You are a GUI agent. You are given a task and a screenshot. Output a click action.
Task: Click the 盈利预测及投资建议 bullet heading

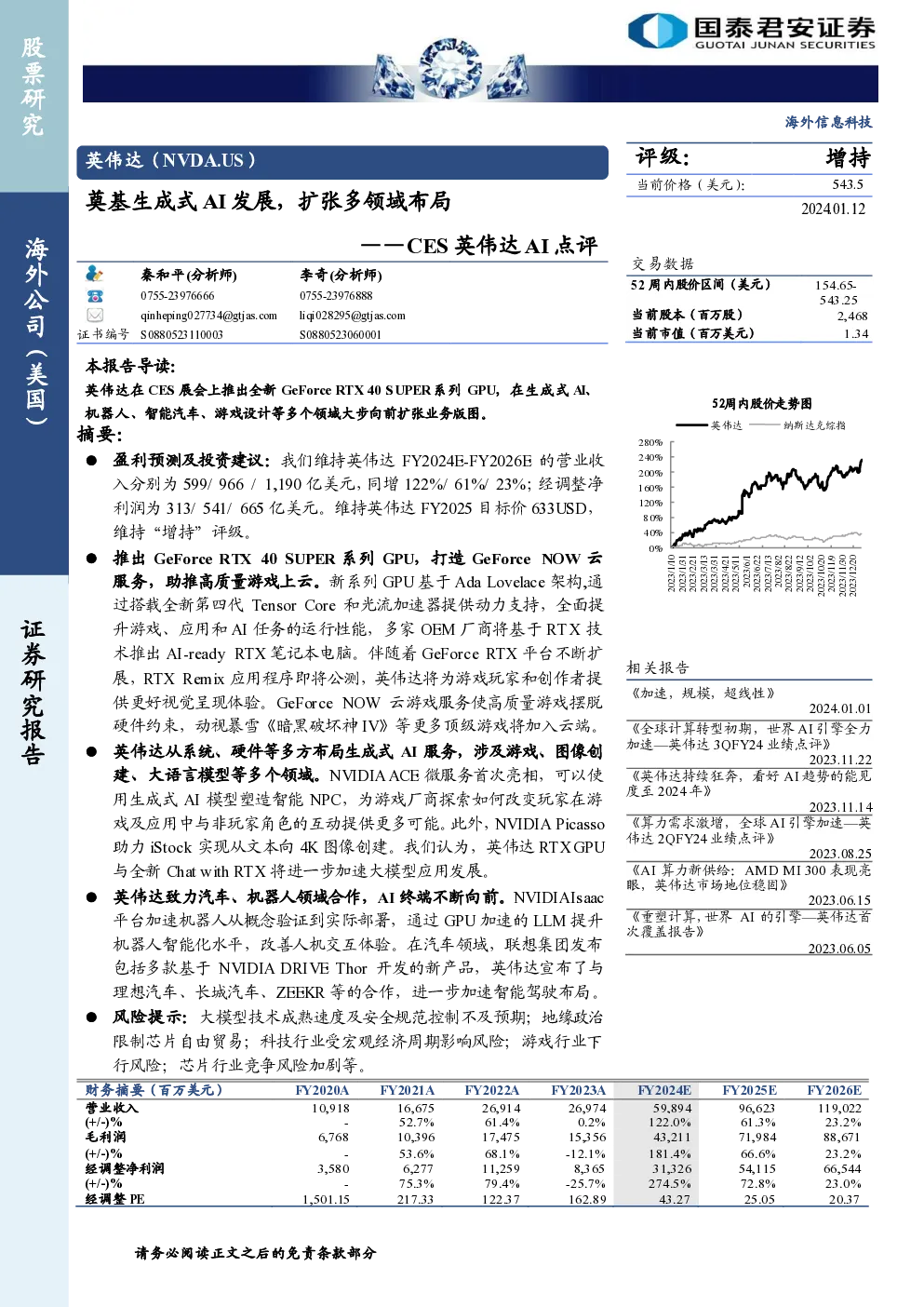pos(192,461)
